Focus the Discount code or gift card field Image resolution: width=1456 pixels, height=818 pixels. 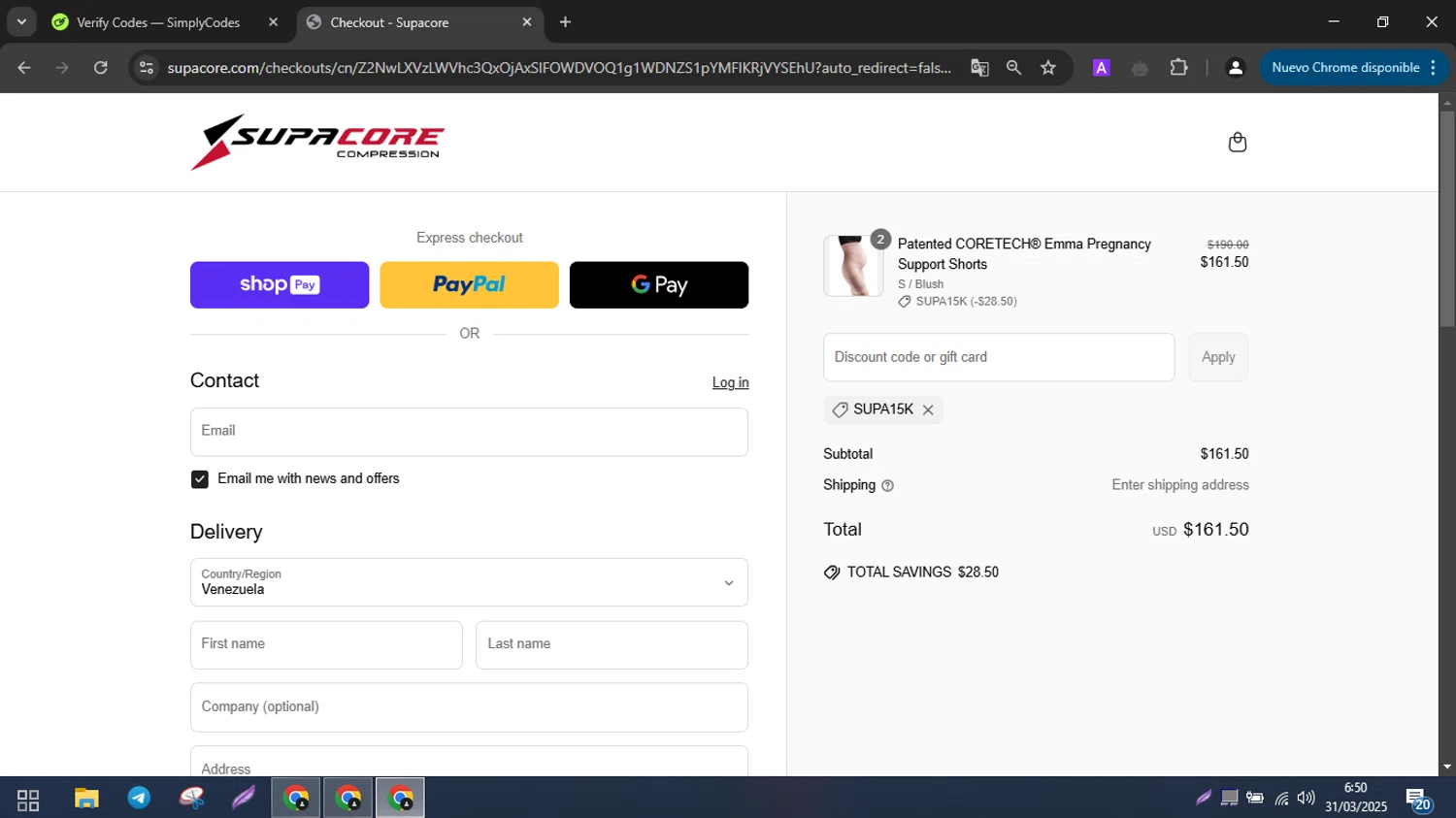click(x=999, y=357)
